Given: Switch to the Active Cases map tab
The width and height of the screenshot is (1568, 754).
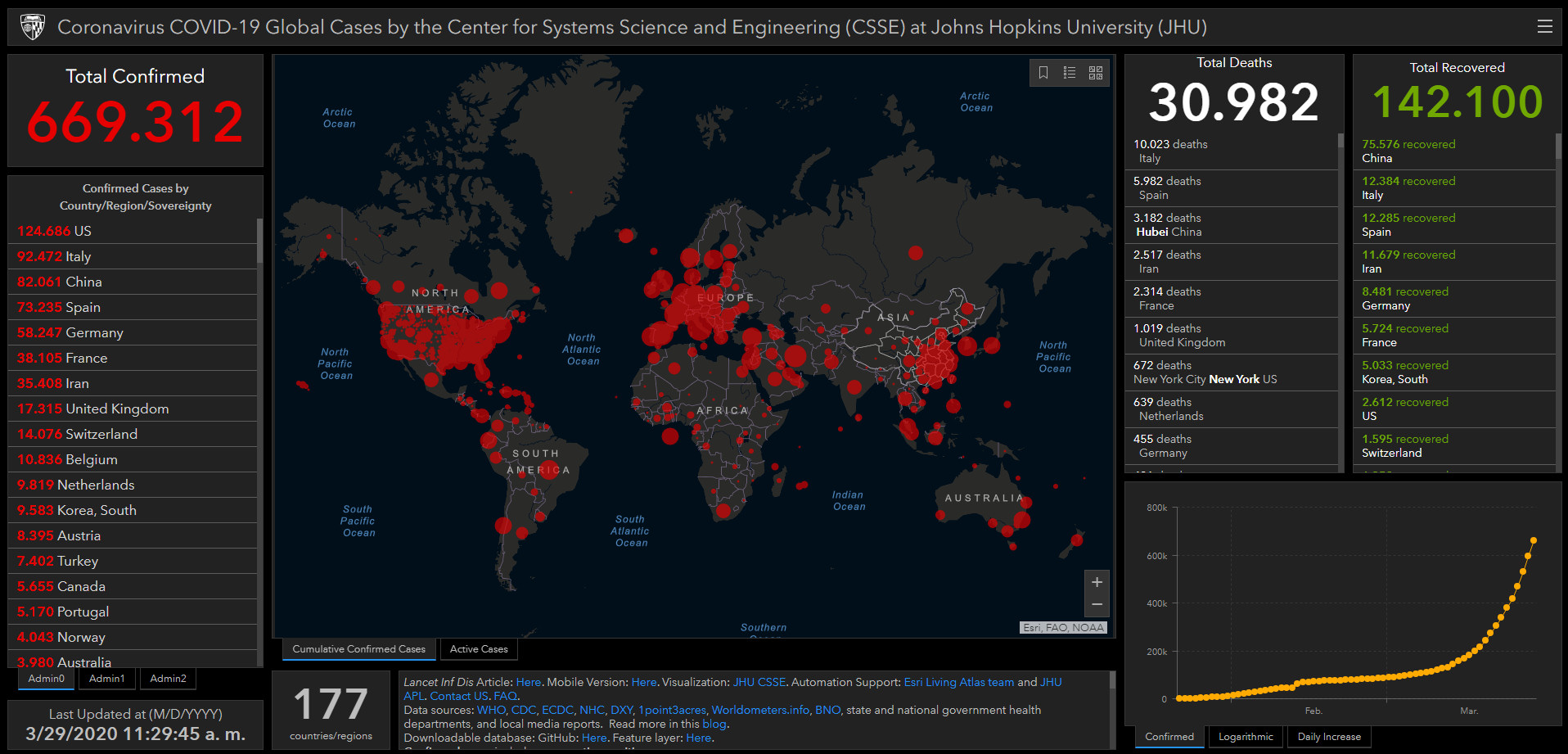Looking at the screenshot, I should [479, 649].
